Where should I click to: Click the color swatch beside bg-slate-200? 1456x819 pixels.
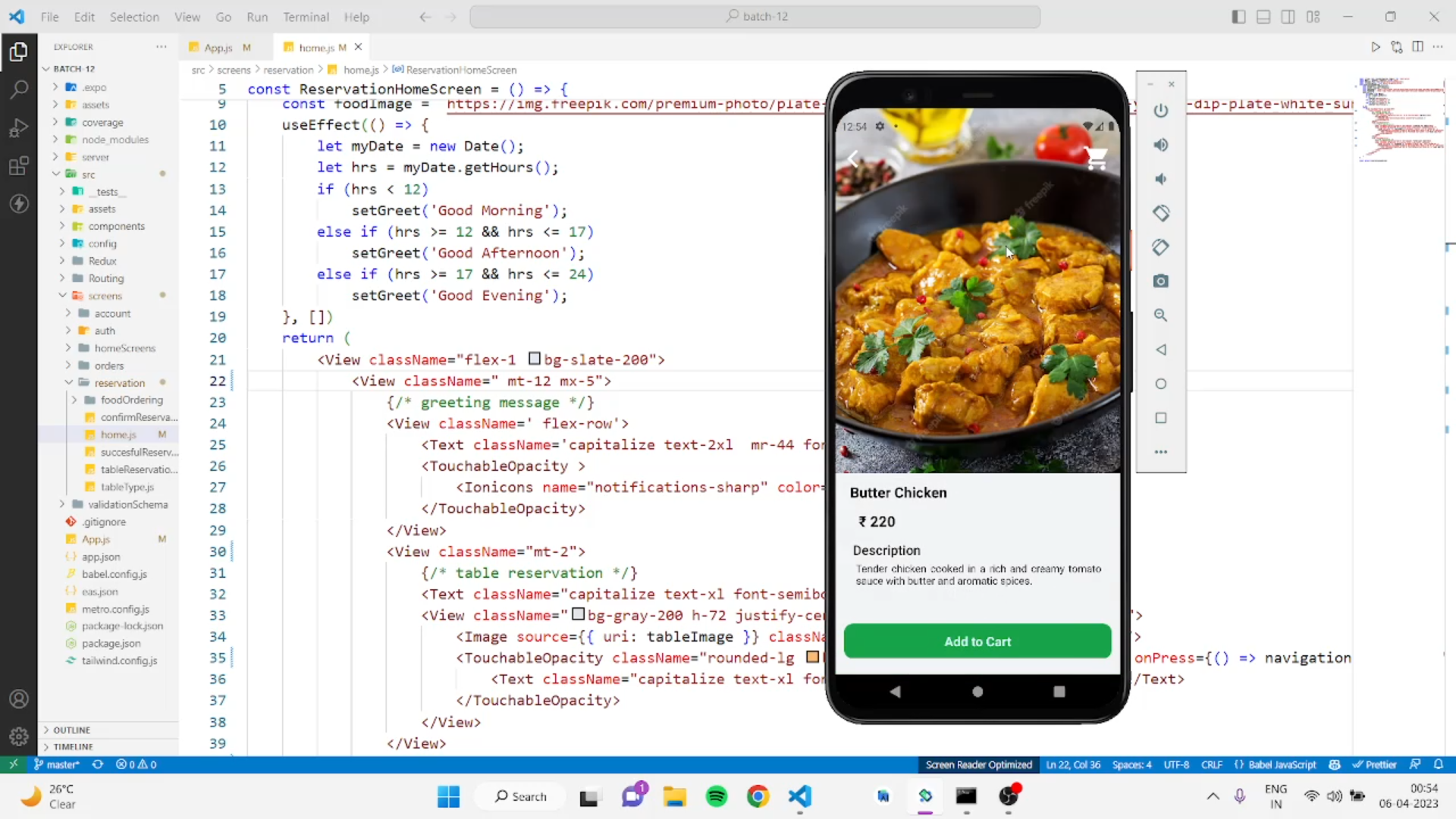[534, 359]
